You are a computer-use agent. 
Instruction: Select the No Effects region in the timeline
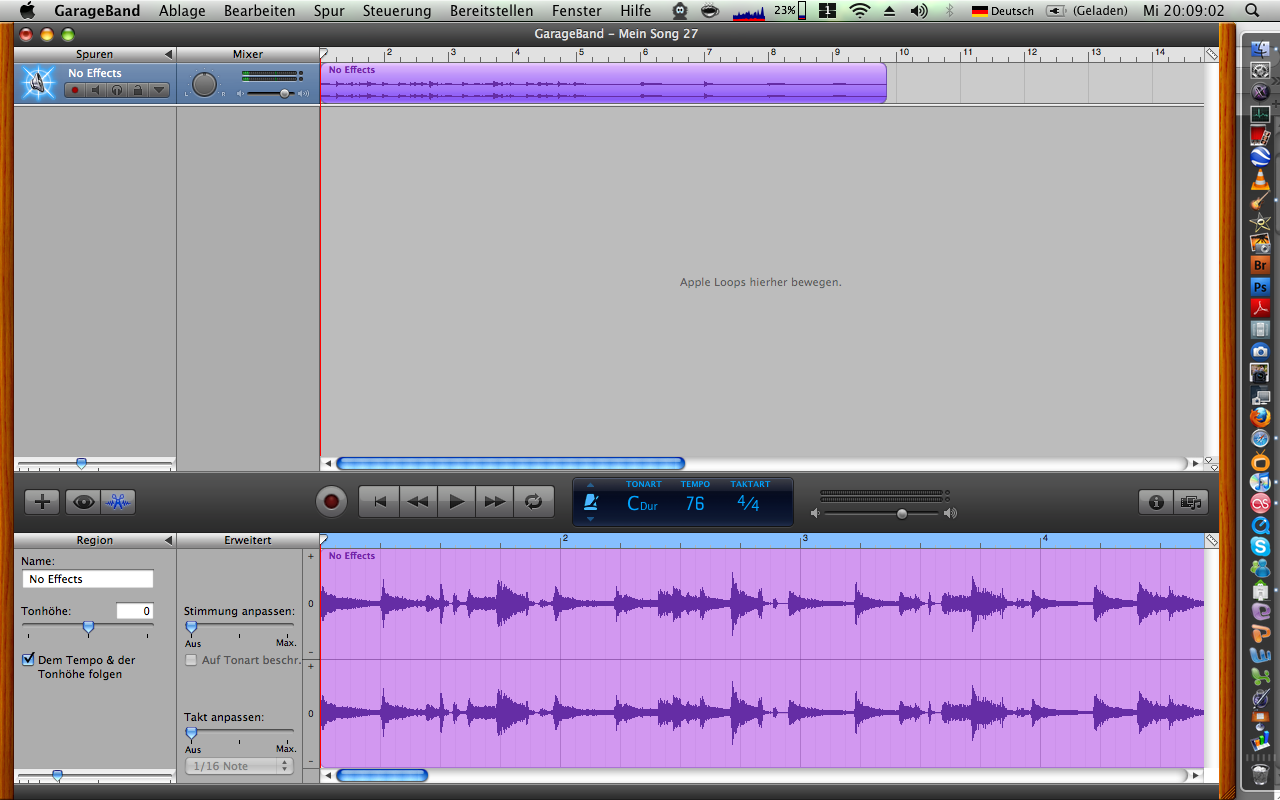604,83
